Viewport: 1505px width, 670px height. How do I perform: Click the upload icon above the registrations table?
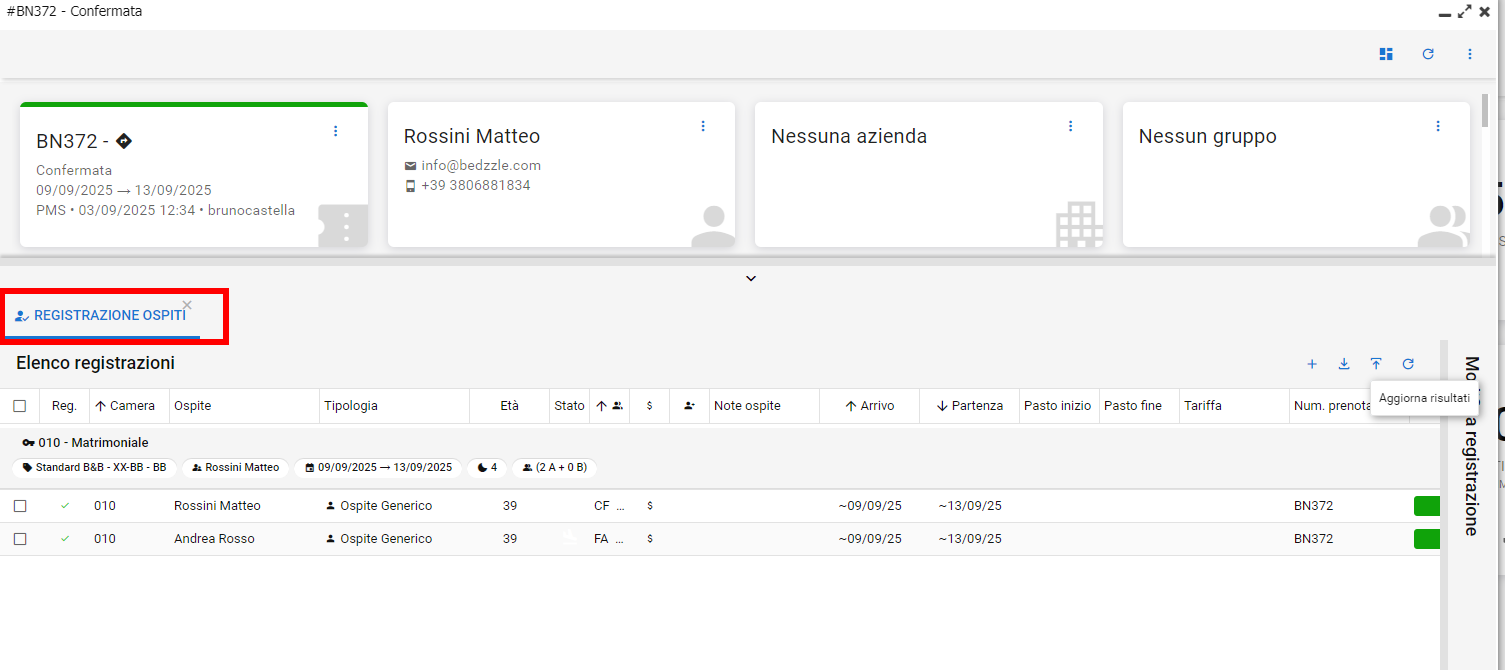1376,364
